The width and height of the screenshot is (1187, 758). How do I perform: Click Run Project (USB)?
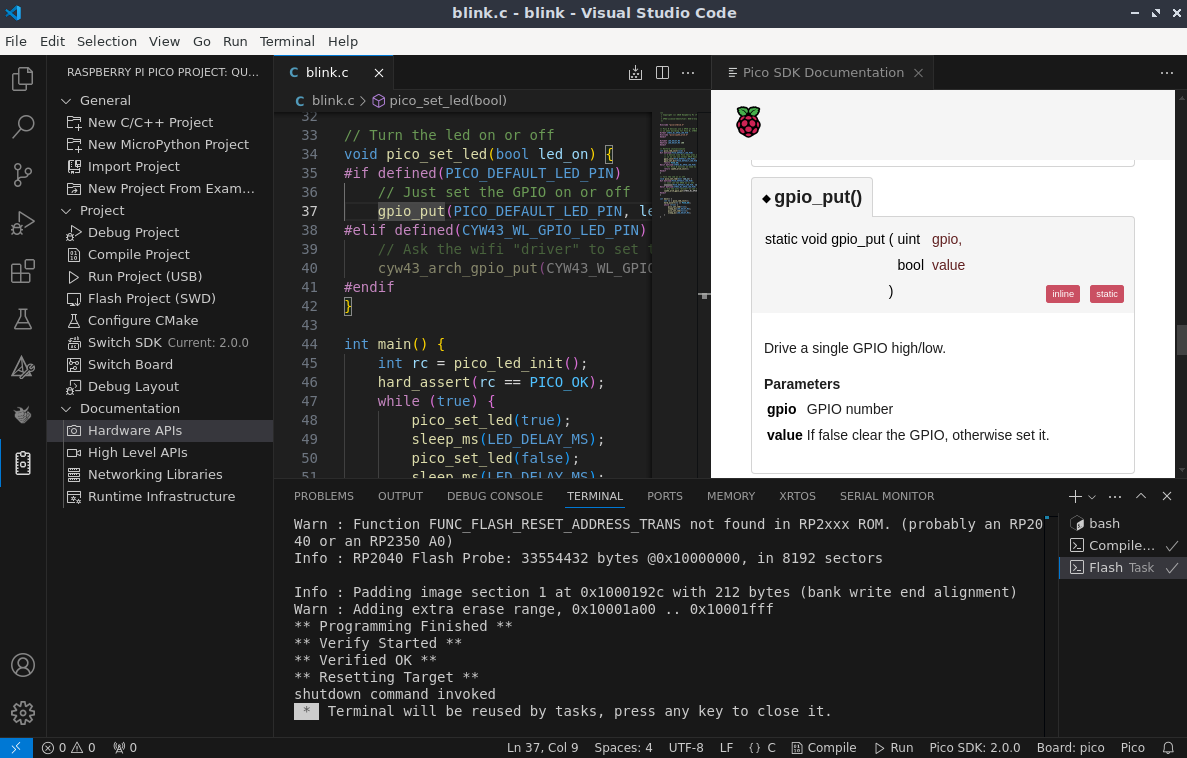point(145,276)
